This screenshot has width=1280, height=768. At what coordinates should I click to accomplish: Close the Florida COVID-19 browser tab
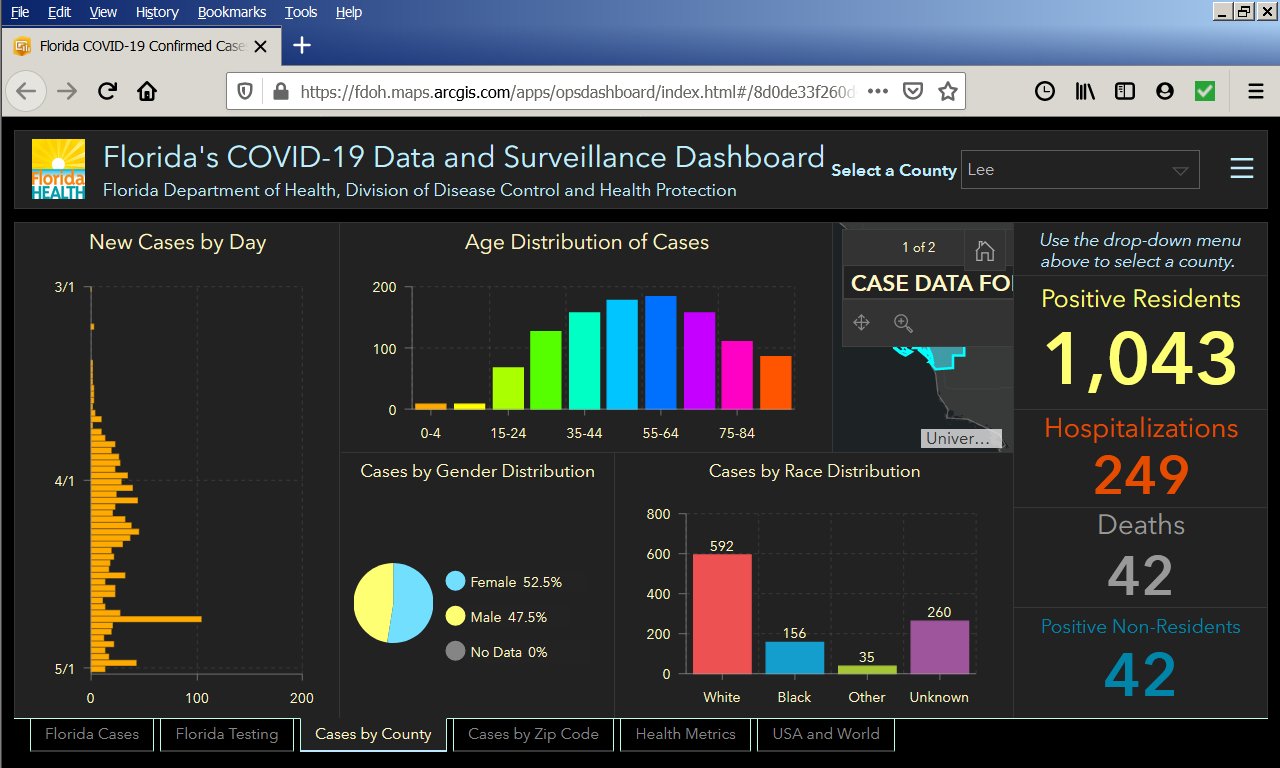261,46
